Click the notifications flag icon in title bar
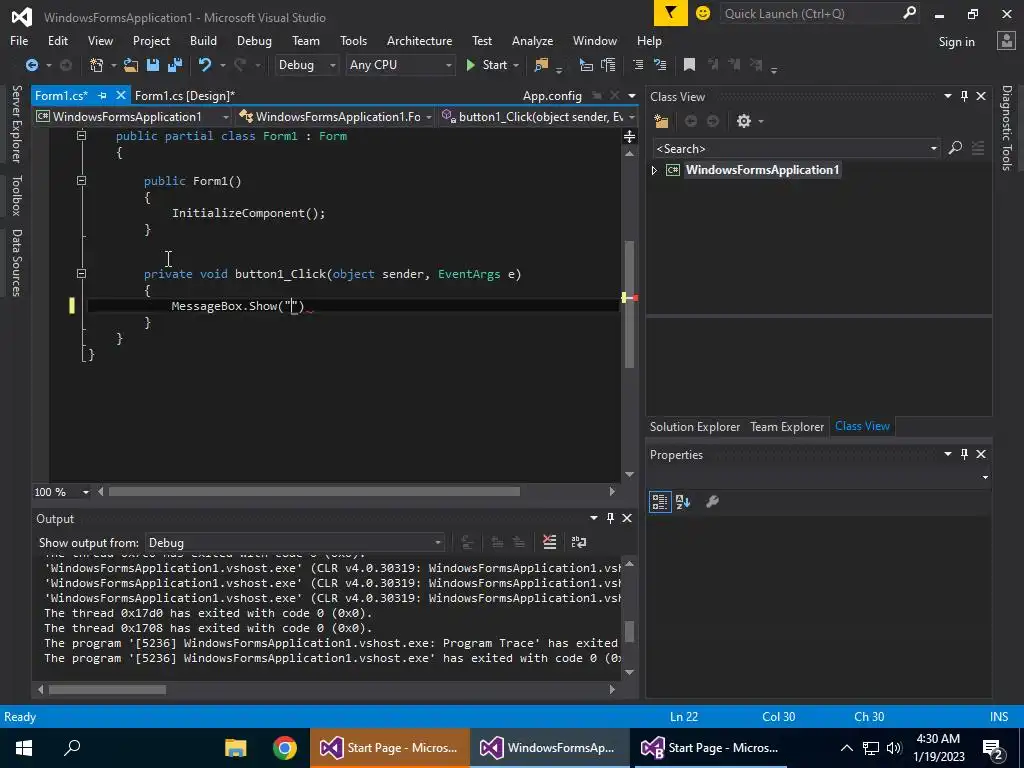Image resolution: width=1024 pixels, height=768 pixels. [671, 13]
